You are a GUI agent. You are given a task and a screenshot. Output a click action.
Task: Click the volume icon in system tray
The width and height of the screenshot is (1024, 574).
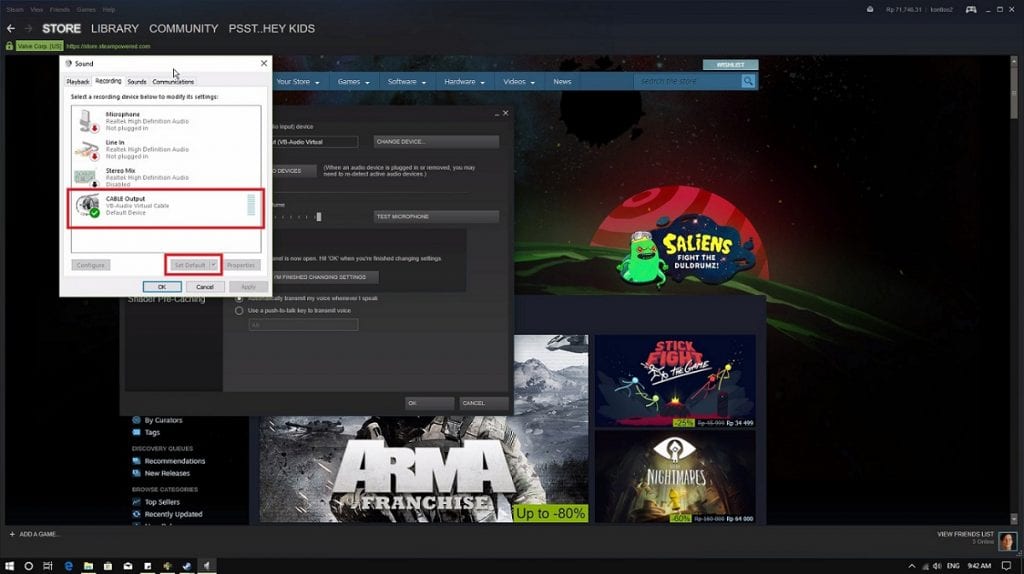tap(937, 566)
